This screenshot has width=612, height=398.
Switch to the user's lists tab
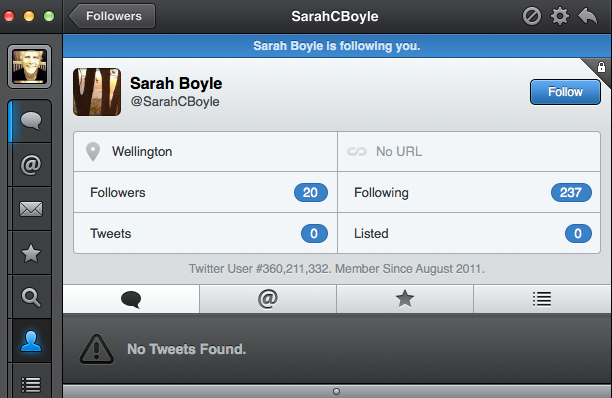(x=542, y=299)
